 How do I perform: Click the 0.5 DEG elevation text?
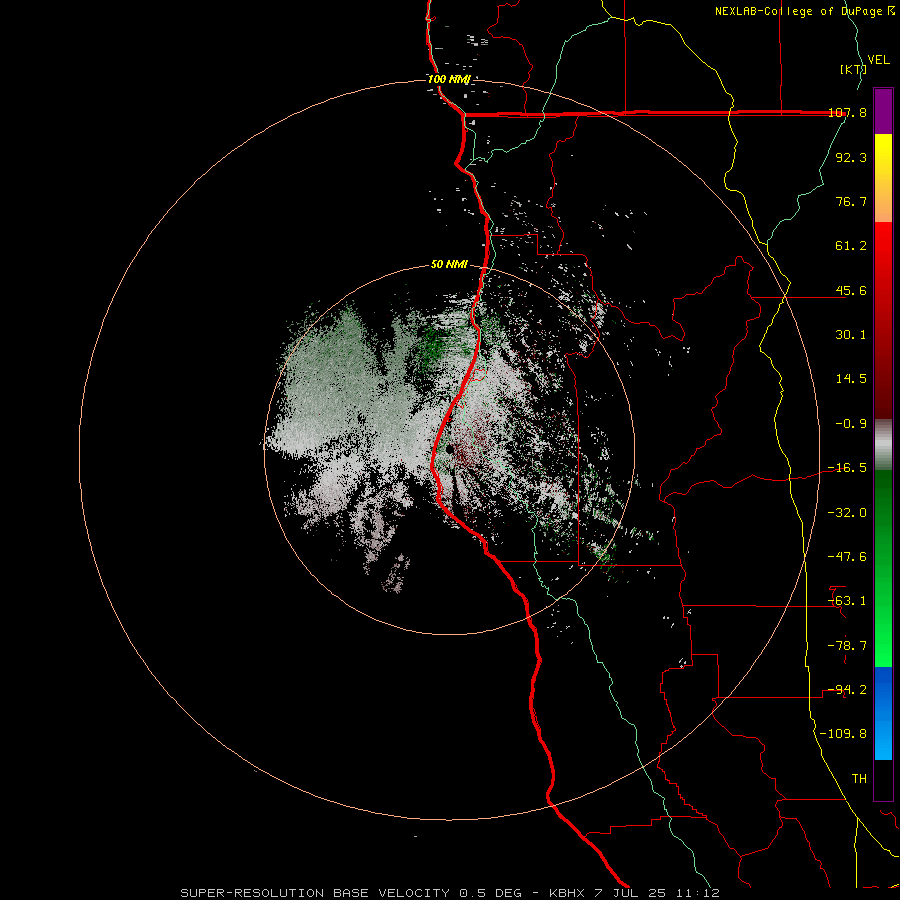pos(490,893)
